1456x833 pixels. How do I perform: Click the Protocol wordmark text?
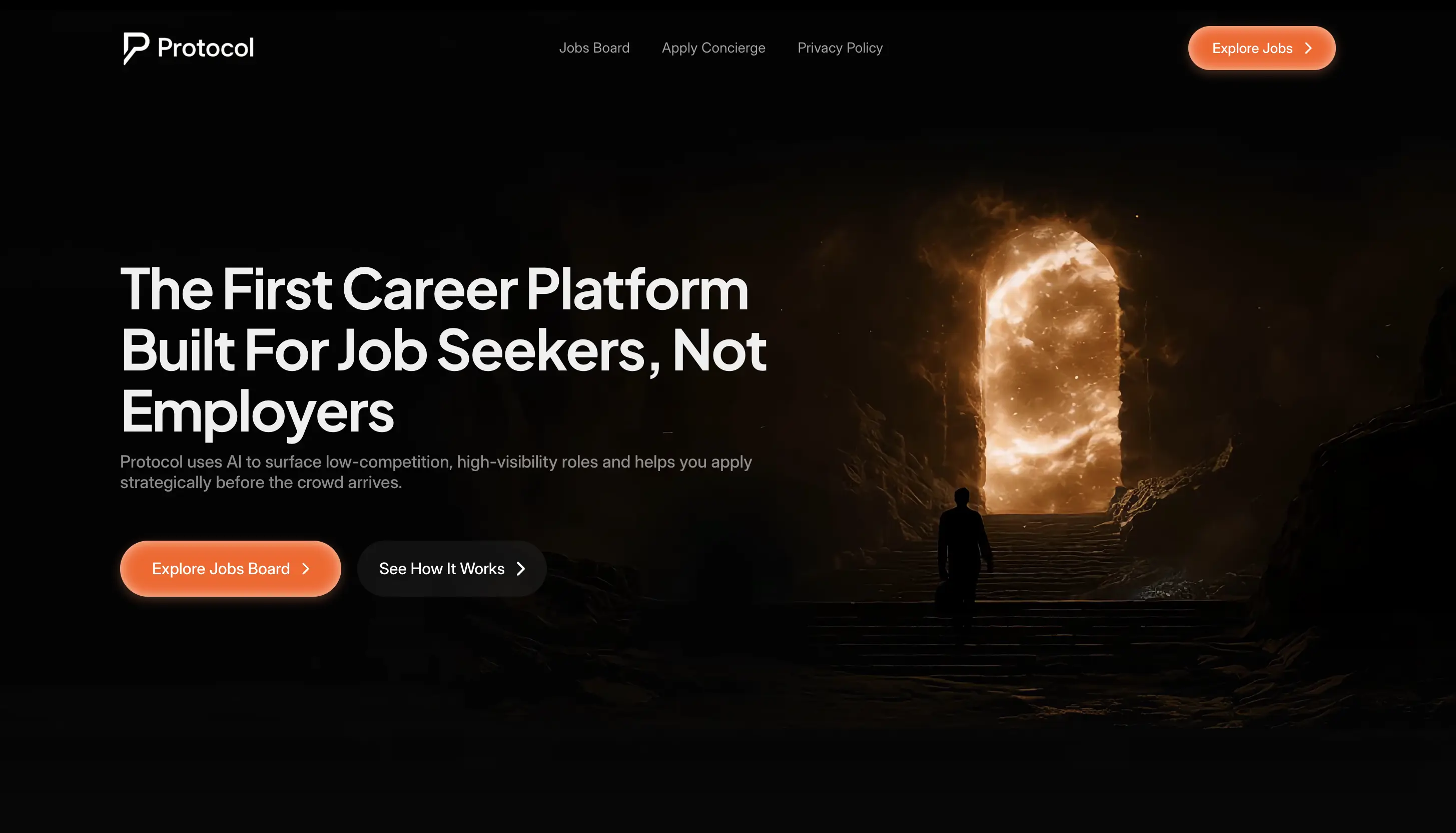click(206, 48)
